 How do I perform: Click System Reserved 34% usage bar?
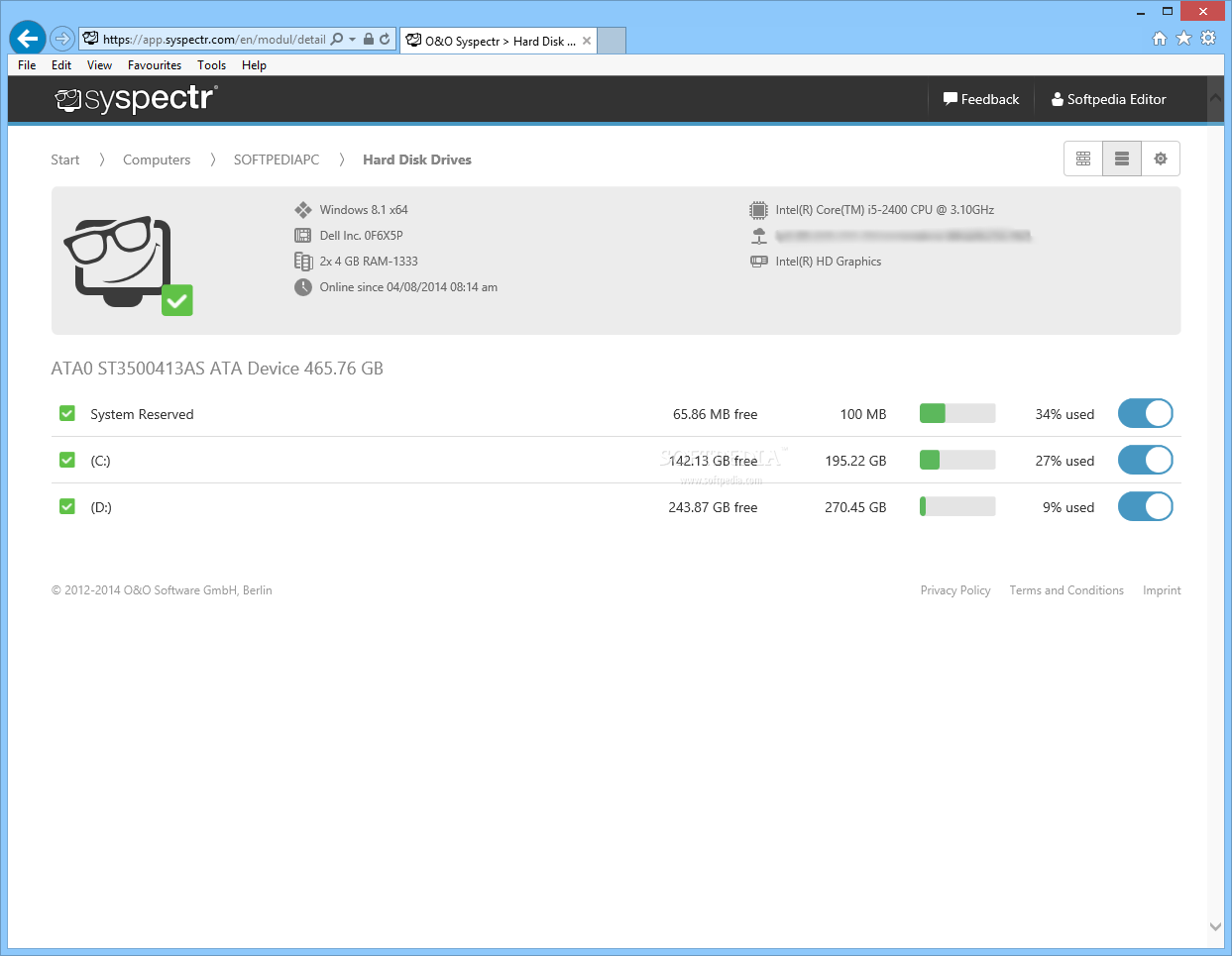(957, 413)
